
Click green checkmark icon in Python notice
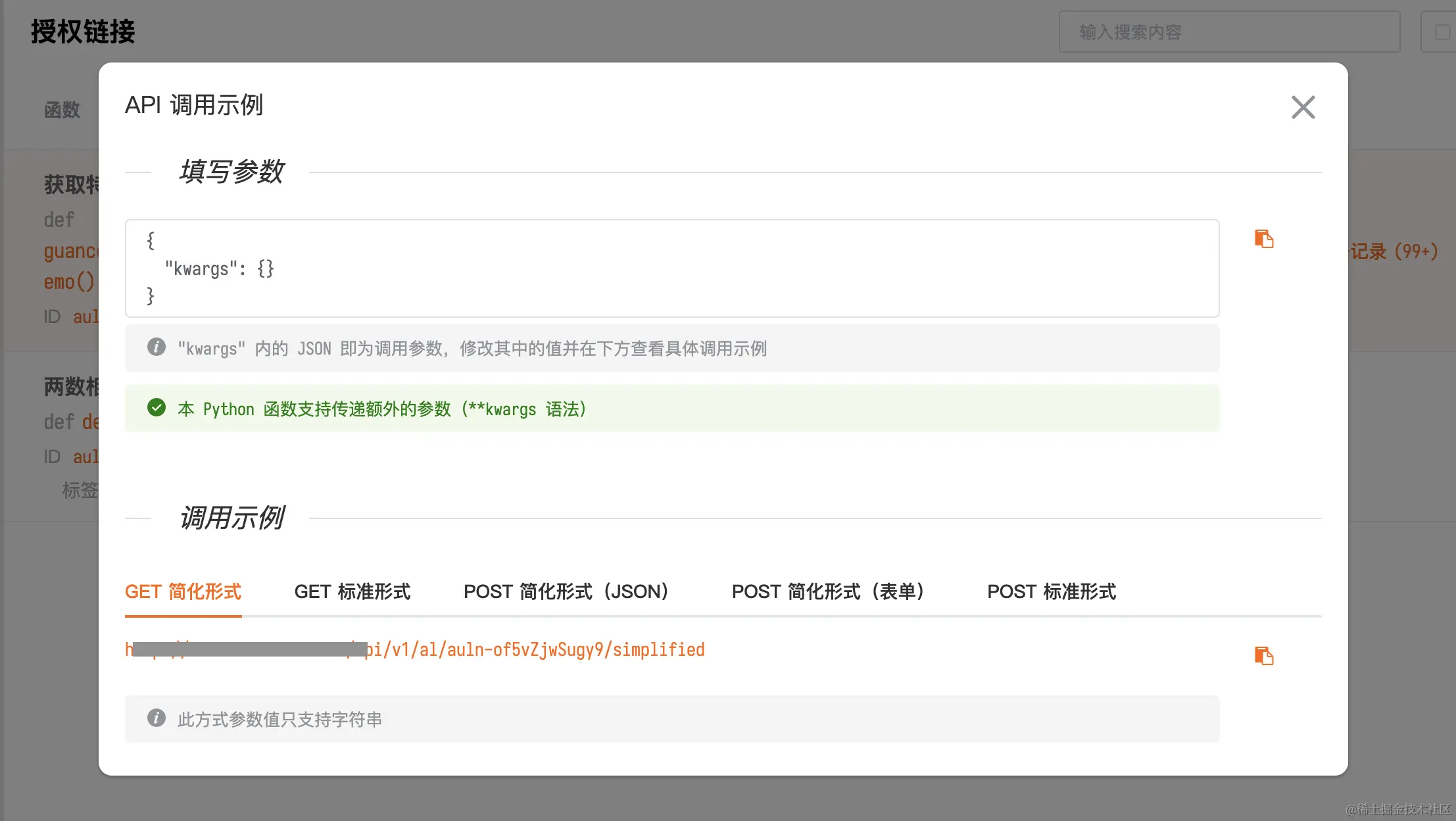157,408
